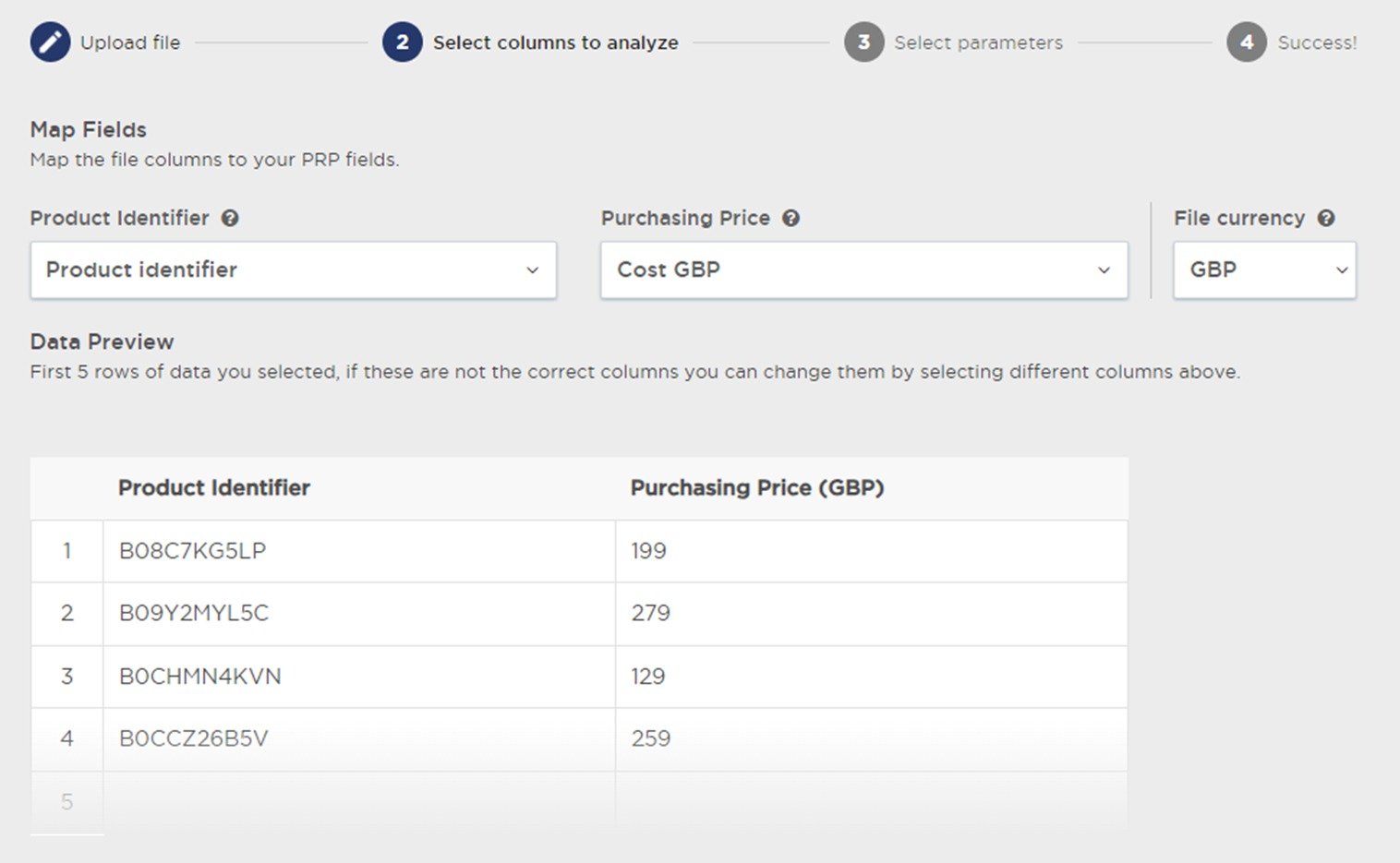Click the step 4 circle indicator

pos(1246,42)
